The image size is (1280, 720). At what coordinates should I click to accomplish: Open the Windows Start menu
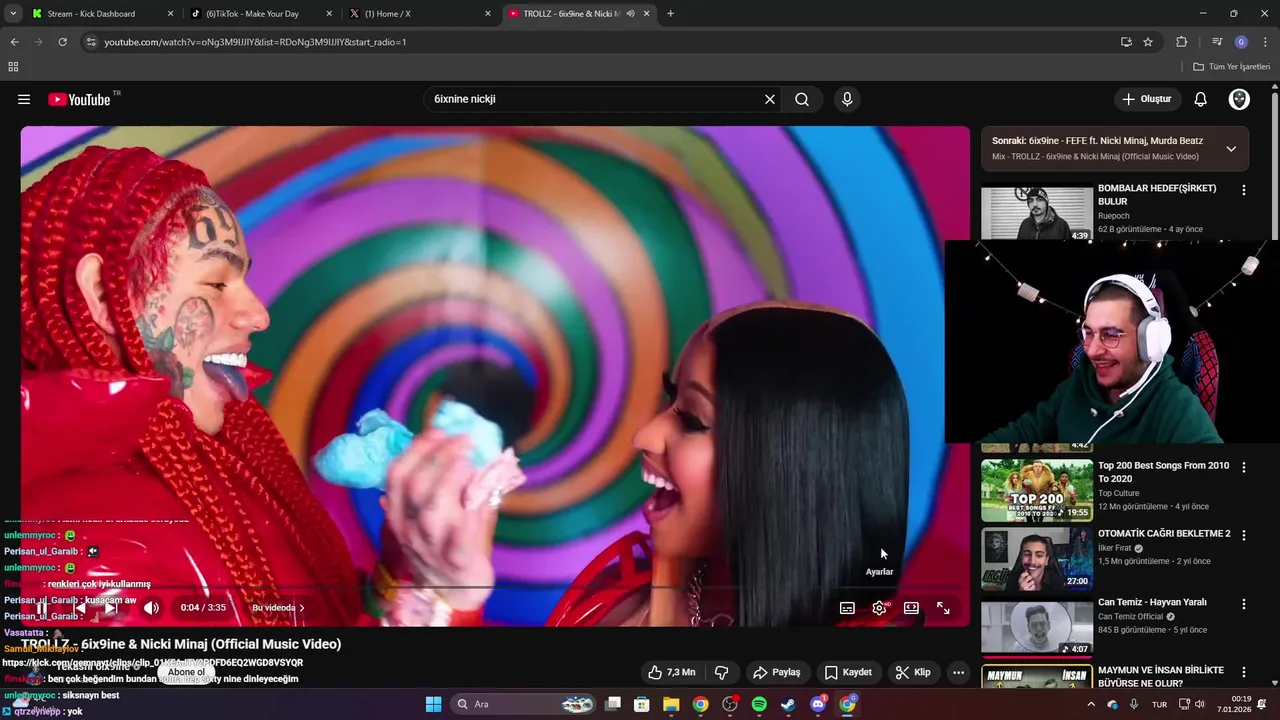pos(433,704)
